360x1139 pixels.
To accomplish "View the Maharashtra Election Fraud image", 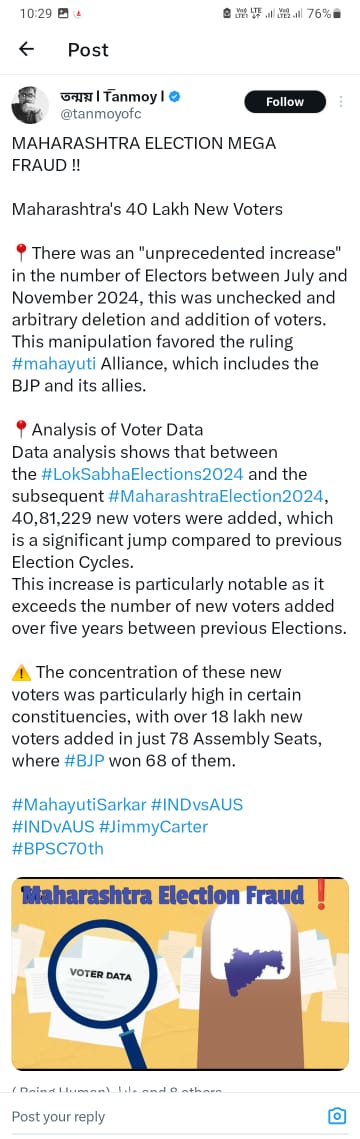I will (180, 973).
